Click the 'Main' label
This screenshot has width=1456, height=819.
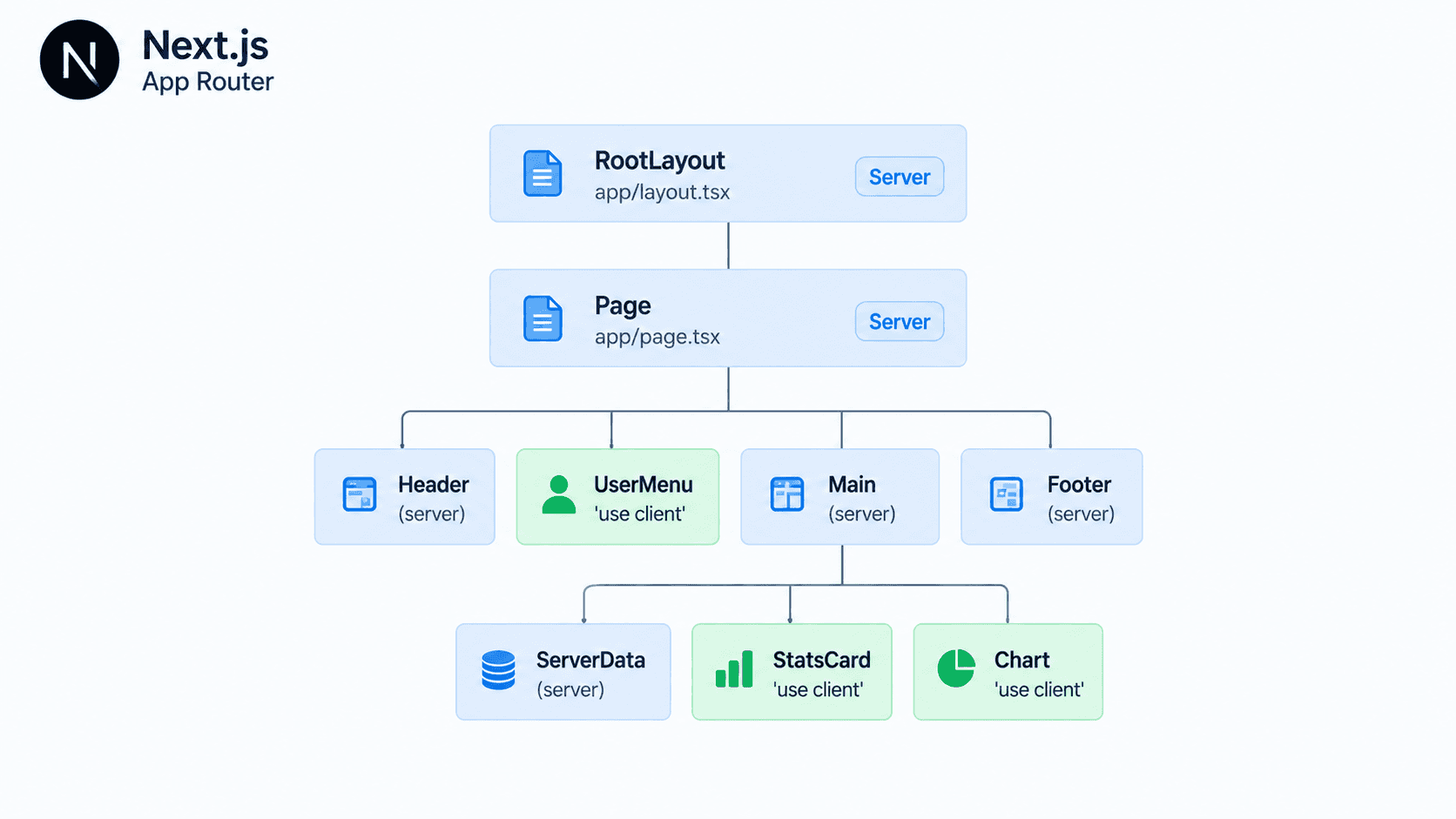pos(852,484)
